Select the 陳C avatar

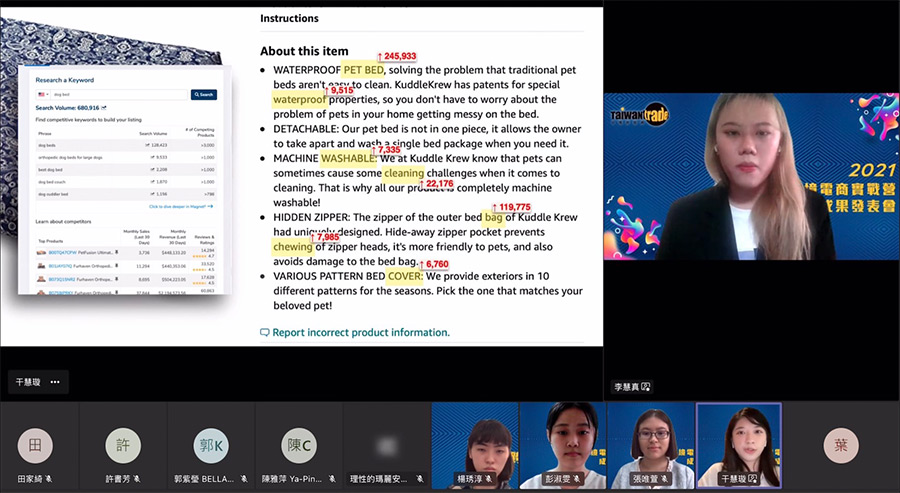pyautogui.click(x=298, y=445)
